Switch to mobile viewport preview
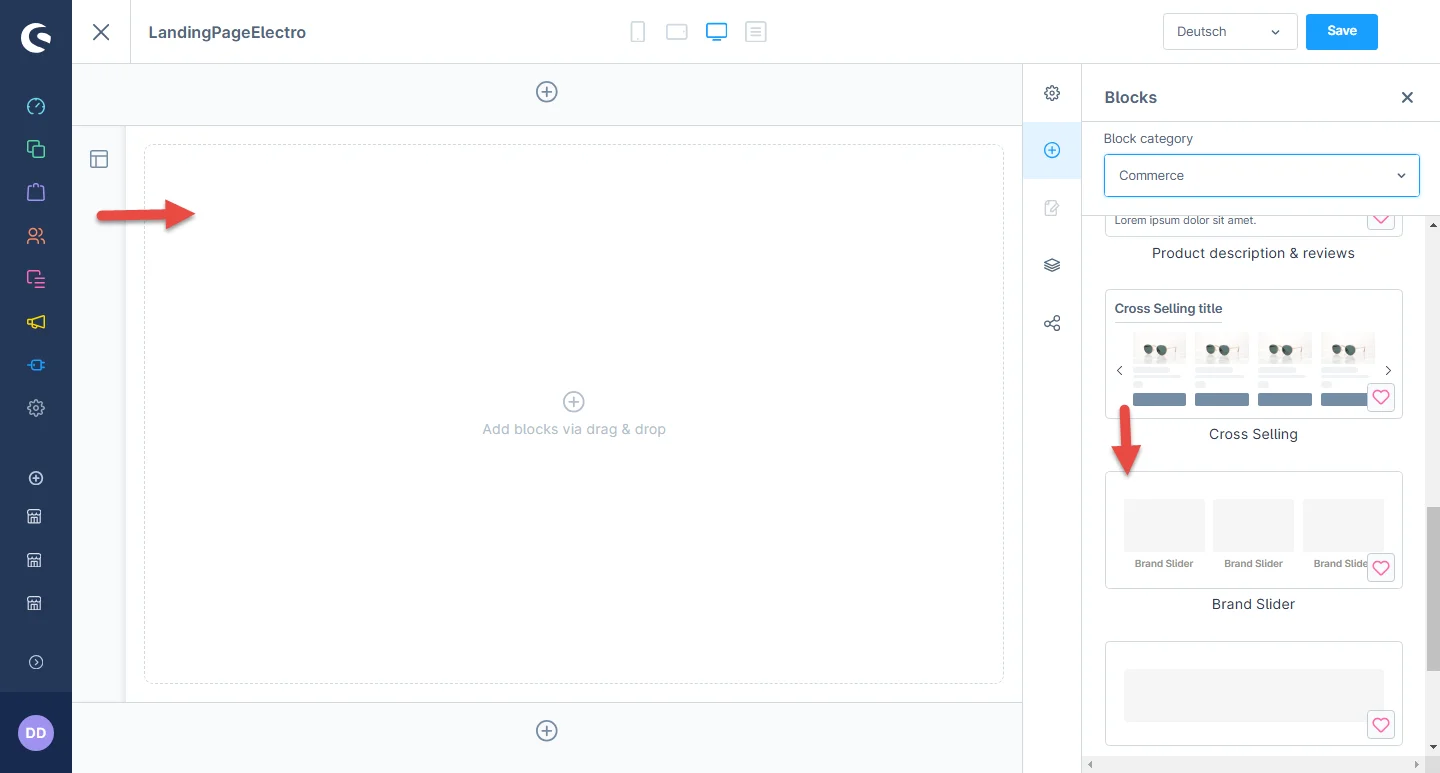Screen dimensions: 1440x773 tap(637, 32)
